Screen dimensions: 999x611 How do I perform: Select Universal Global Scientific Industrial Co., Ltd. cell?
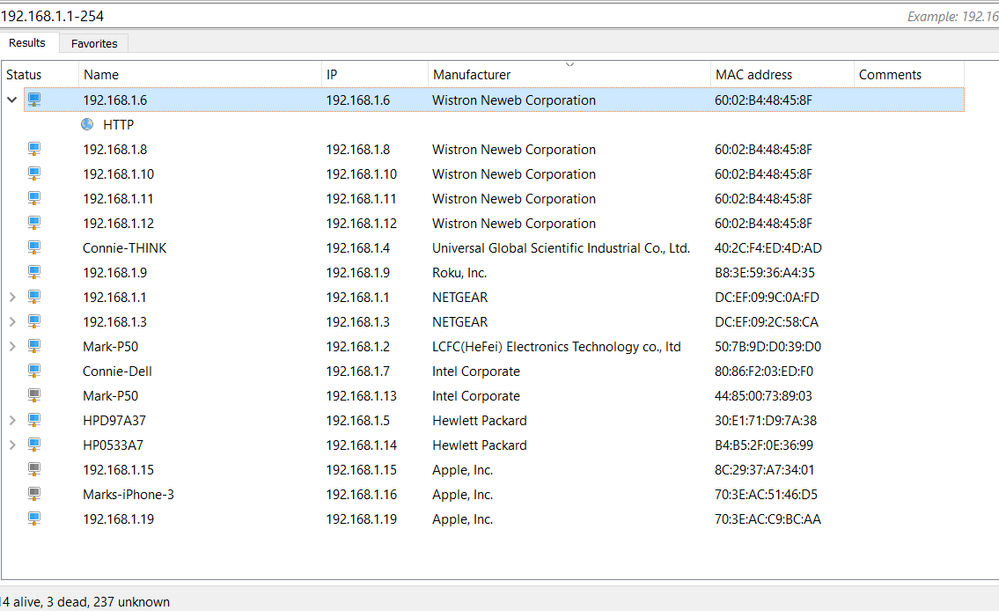pos(561,248)
